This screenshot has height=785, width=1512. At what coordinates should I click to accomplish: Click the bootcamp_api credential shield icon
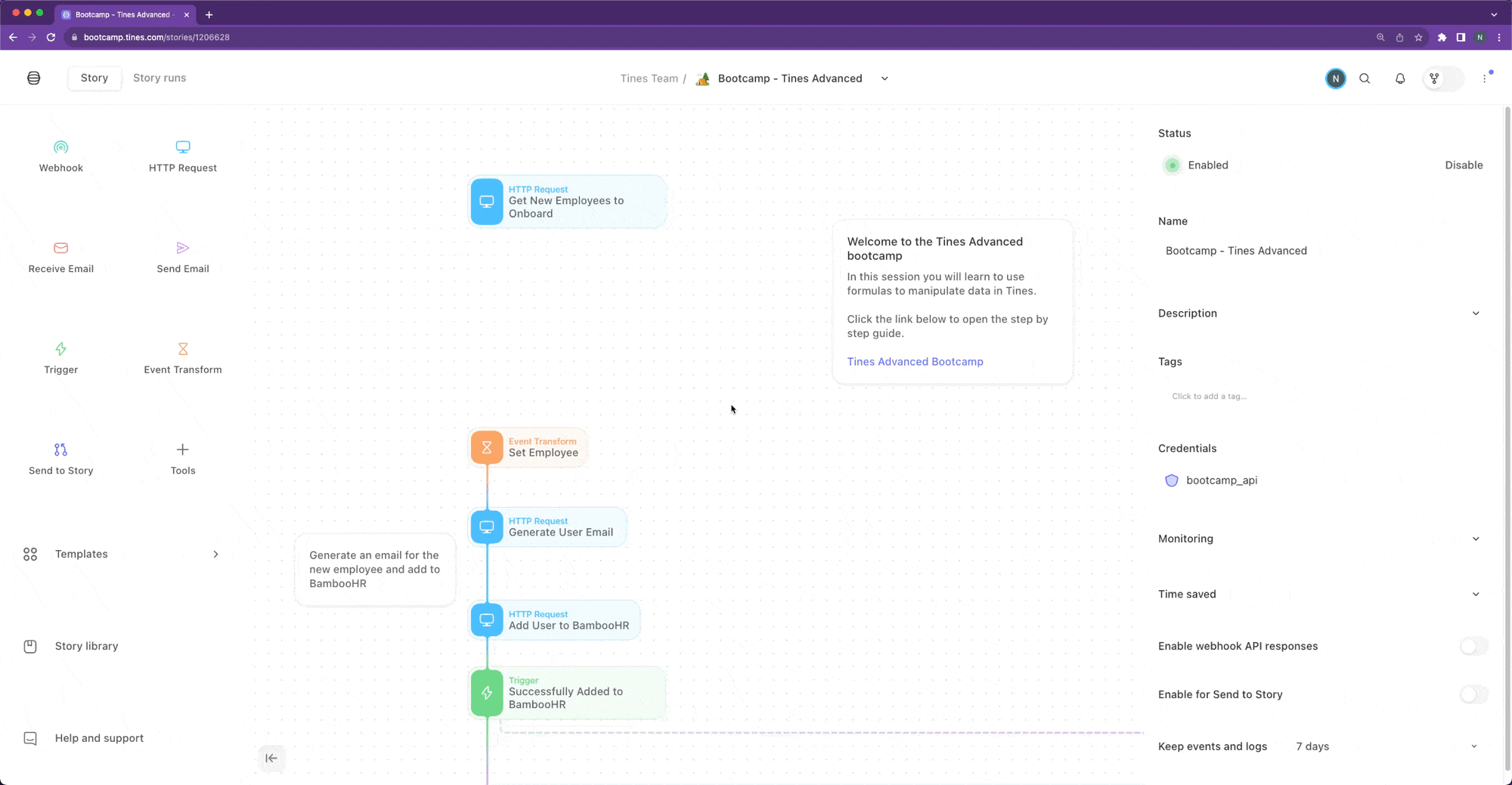(x=1172, y=481)
